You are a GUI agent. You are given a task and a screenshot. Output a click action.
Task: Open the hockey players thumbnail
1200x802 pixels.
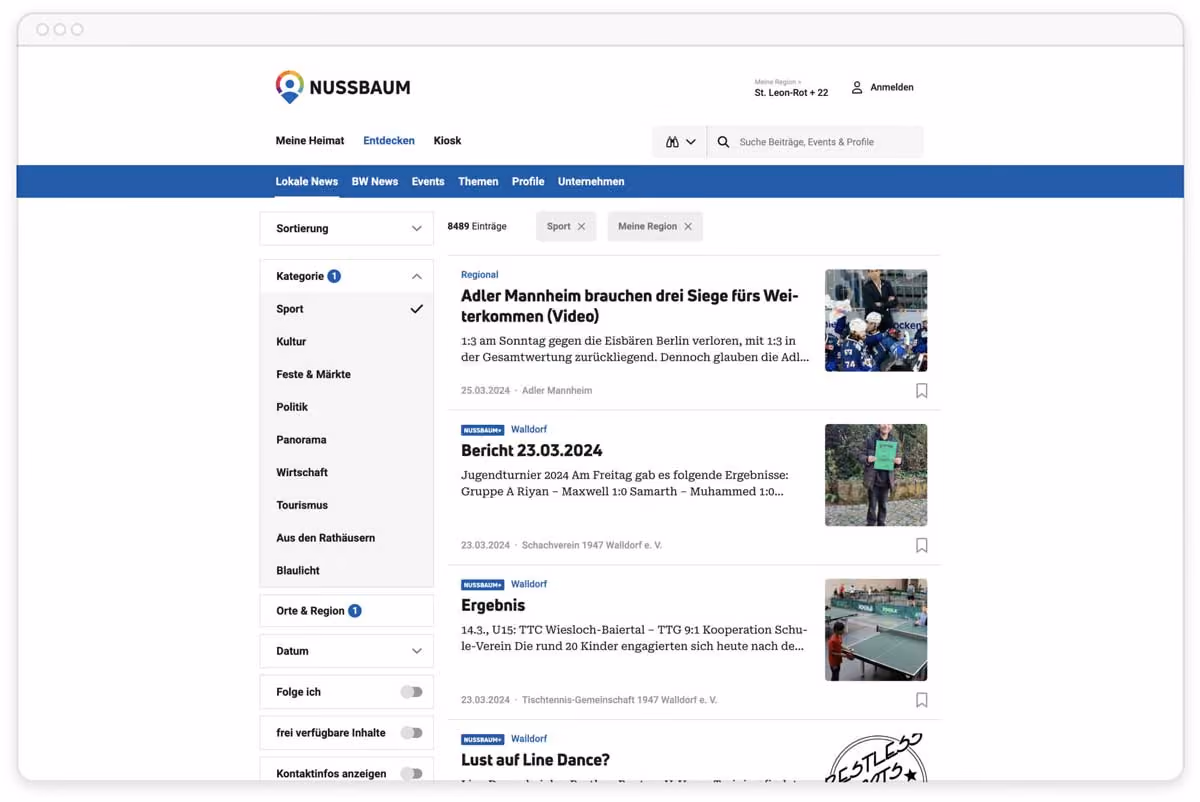(x=876, y=320)
